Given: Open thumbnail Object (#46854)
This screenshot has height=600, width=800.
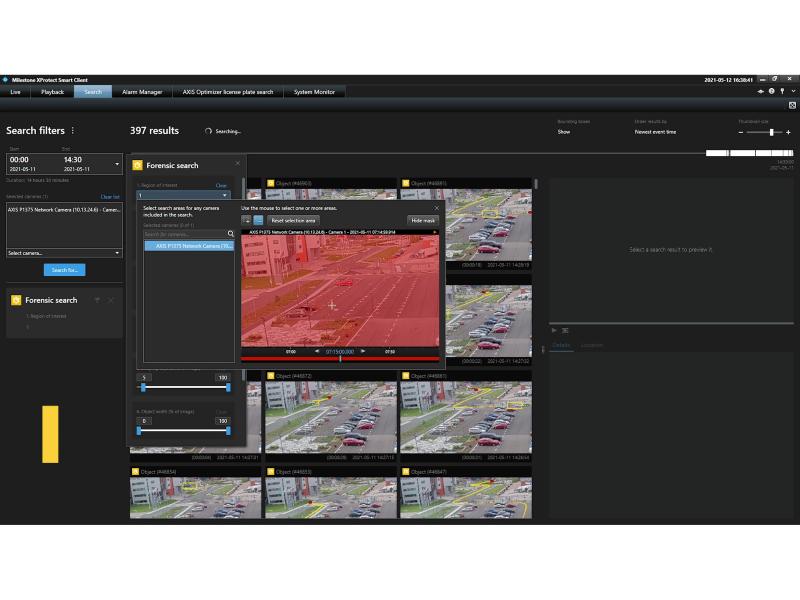Looking at the screenshot, I should coord(195,493).
